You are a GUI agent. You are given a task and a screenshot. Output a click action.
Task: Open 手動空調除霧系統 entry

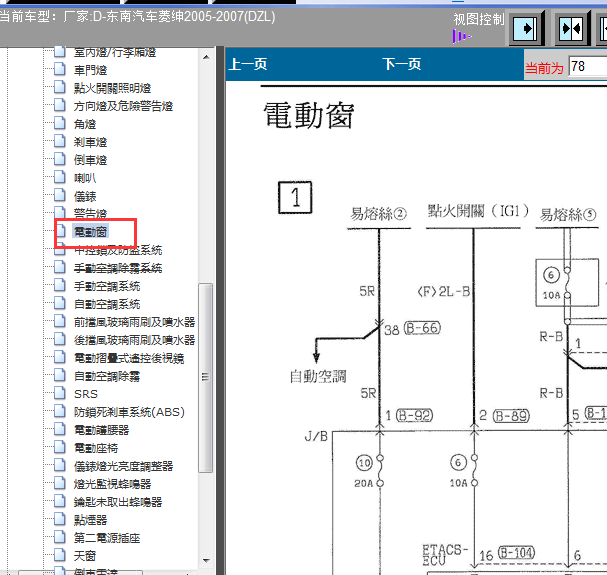click(x=118, y=268)
